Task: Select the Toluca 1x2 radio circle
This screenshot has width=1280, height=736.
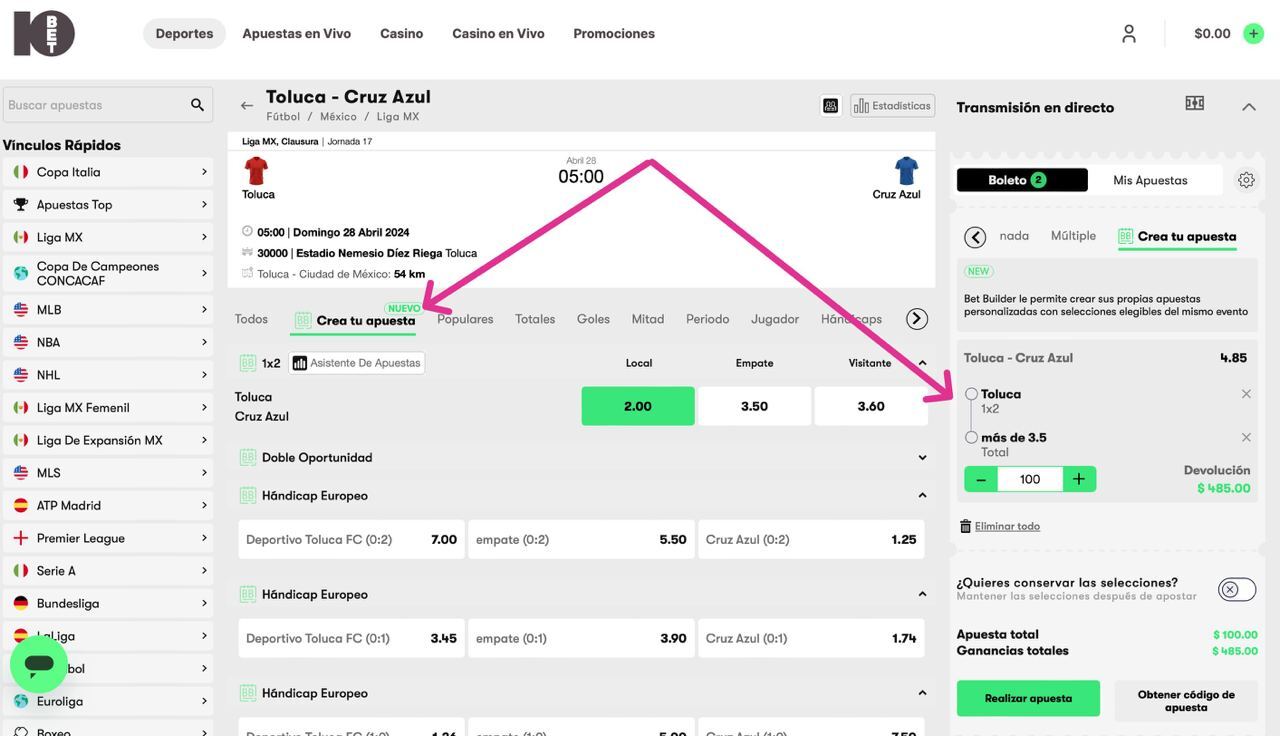Action: click(971, 394)
